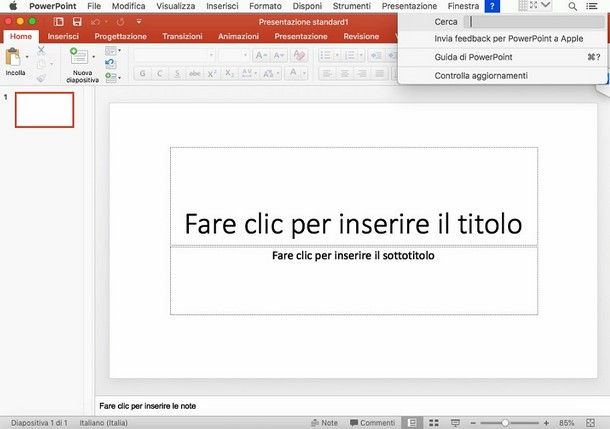Expand the Incolla paste options arrow

(27, 57)
